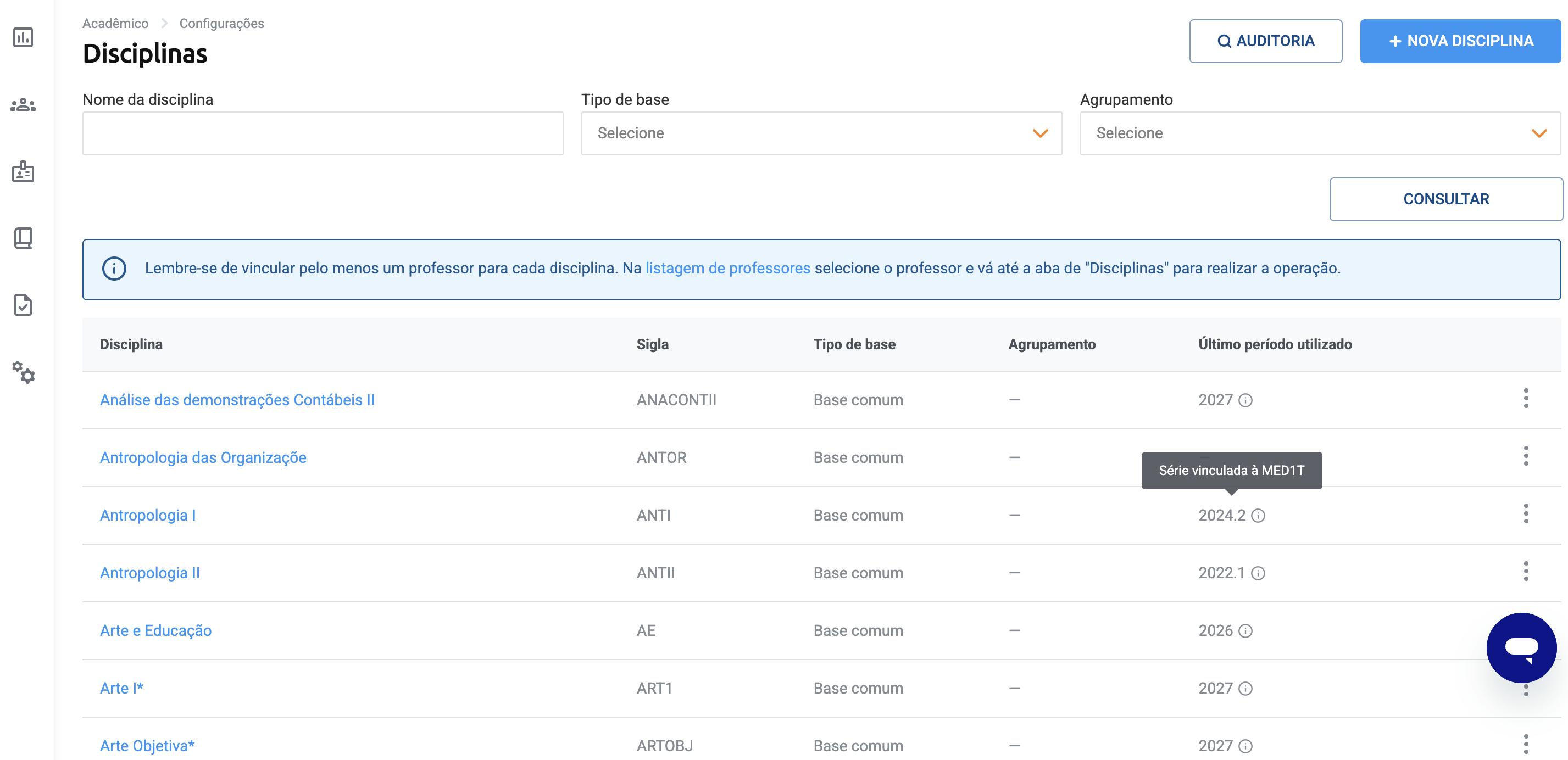Click the info icon in the reminder banner

point(114,269)
